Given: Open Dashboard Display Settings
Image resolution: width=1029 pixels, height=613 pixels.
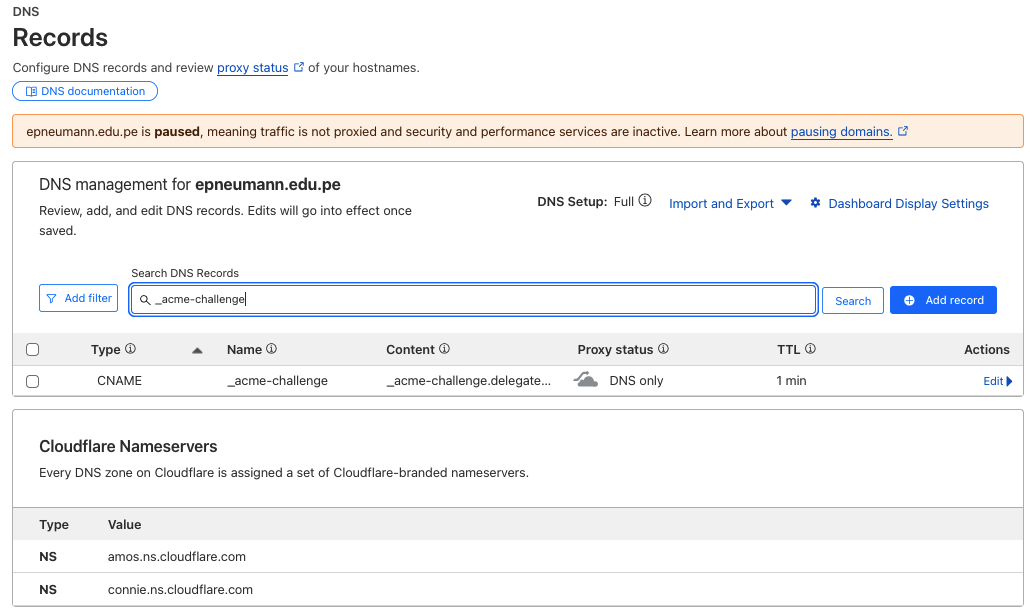Looking at the screenshot, I should click(x=908, y=203).
